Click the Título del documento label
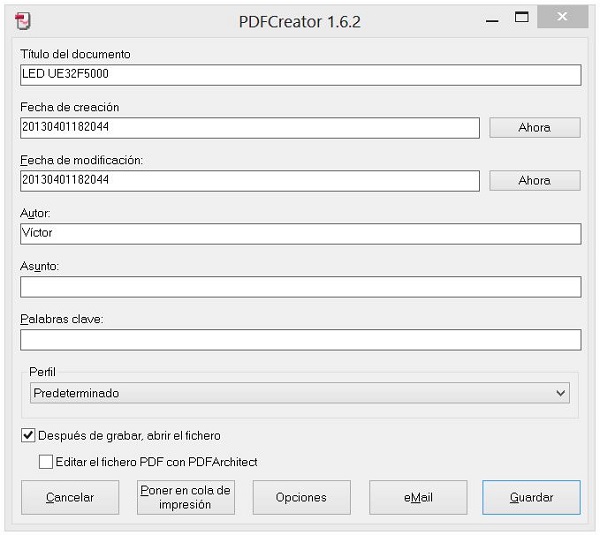This screenshot has width=600, height=535. [75, 54]
